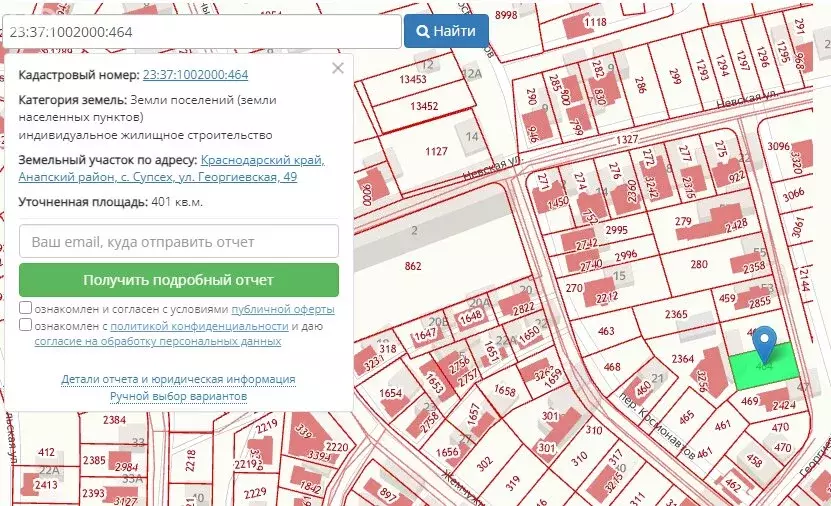Select parcel 469 on the map
The width and height of the screenshot is (831, 506).
[749, 401]
